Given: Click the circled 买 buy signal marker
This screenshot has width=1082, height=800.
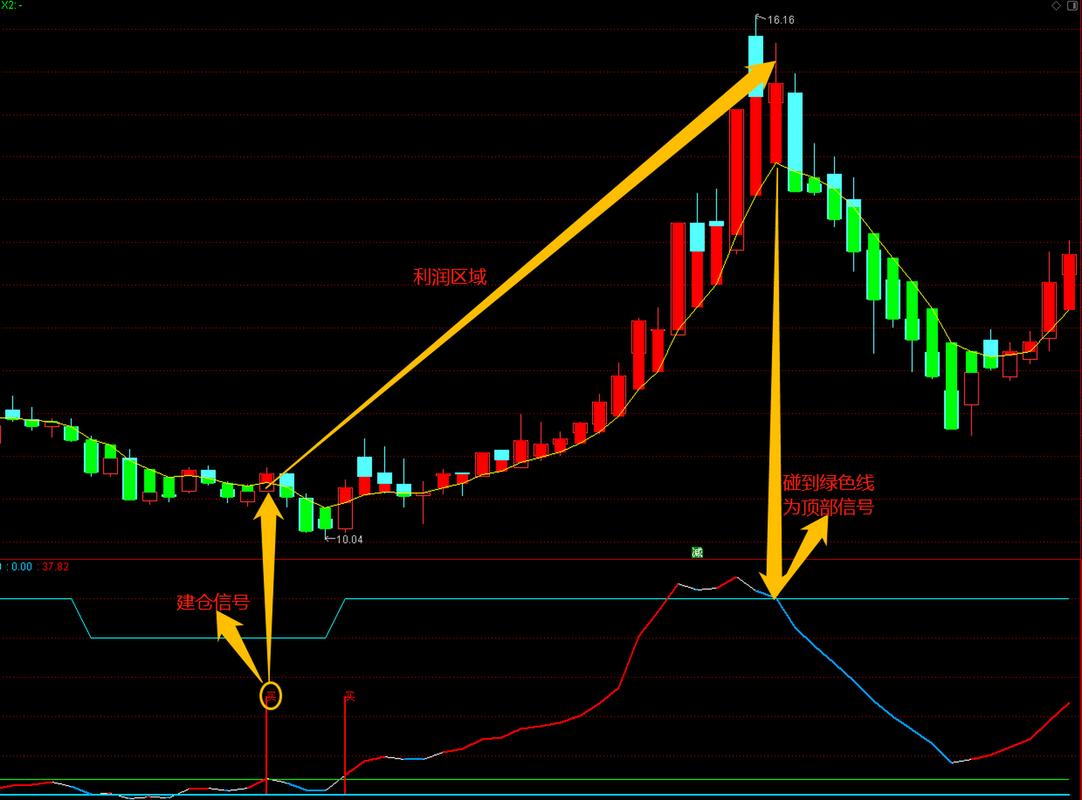Looking at the screenshot, I should click(270, 694).
